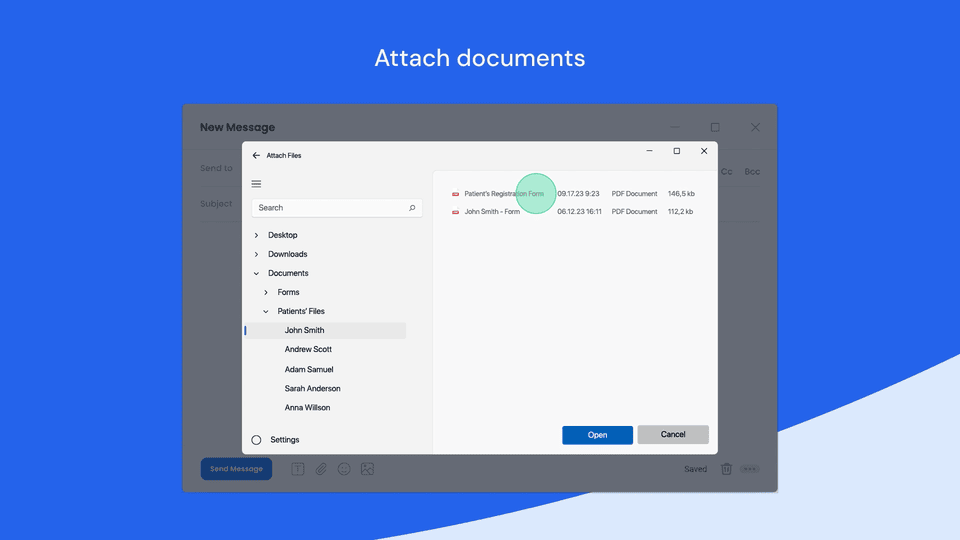960x540 pixels.
Task: Click the insert image icon
Action: (367, 469)
